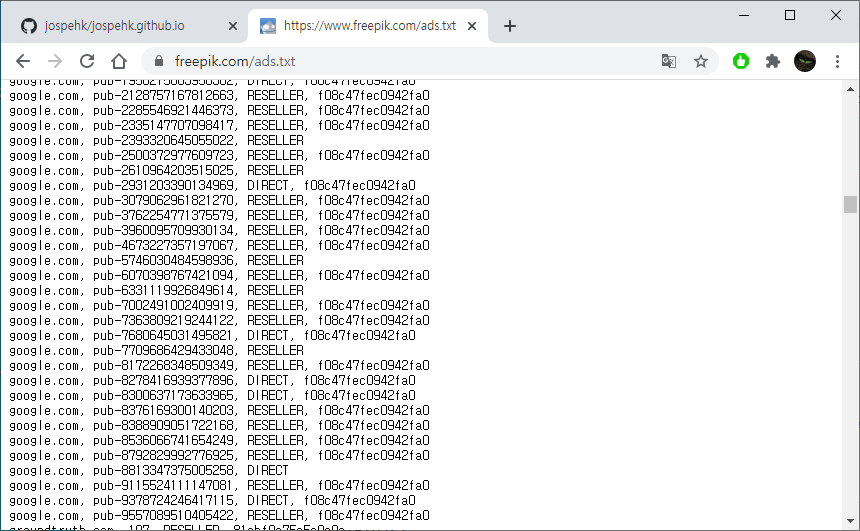The image size is (860, 531).
Task: Click text pub-2610964203515025
Action: (x=165, y=171)
